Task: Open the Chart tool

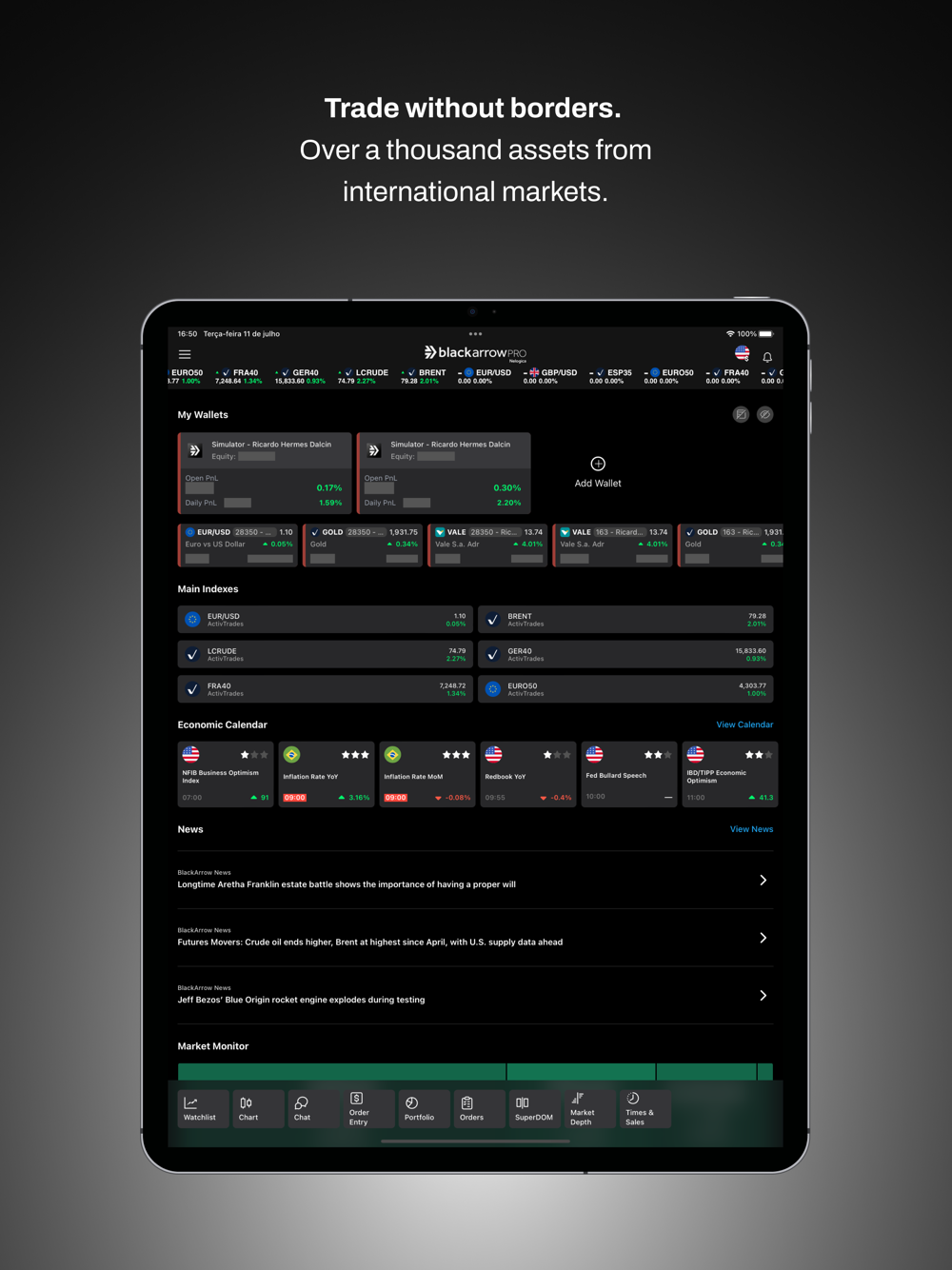Action: (x=258, y=1109)
